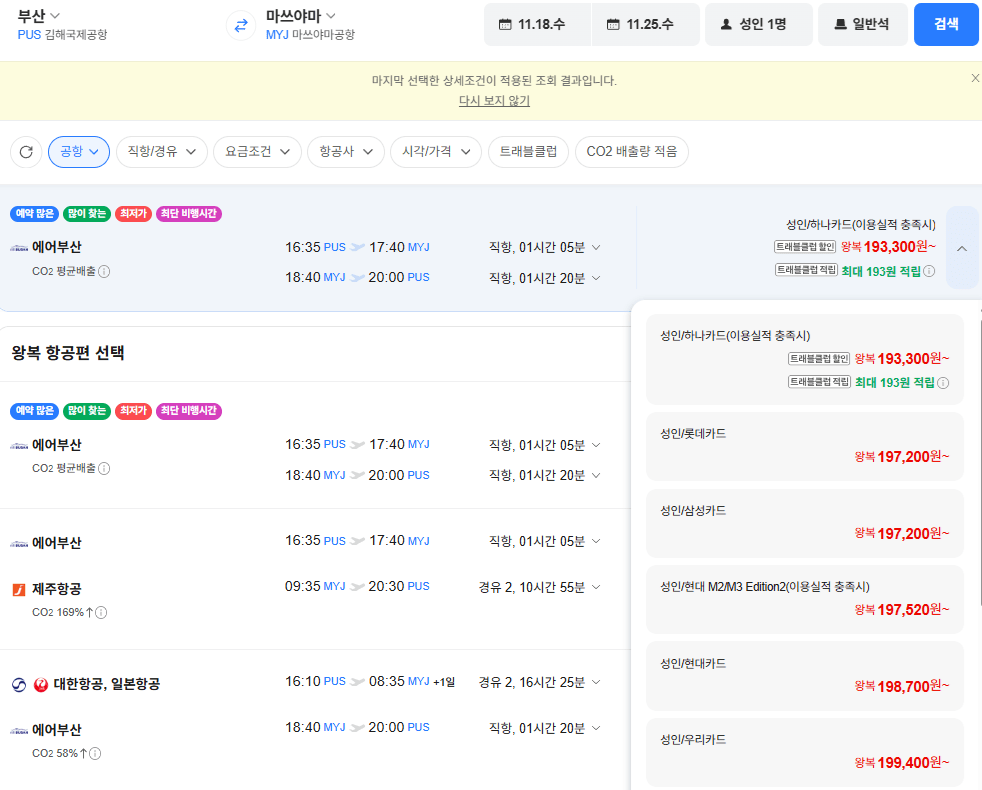982x790 pixels.
Task: Select the 현대 M2/M3 Edition2 197,520원 fare
Action: click(x=804, y=600)
